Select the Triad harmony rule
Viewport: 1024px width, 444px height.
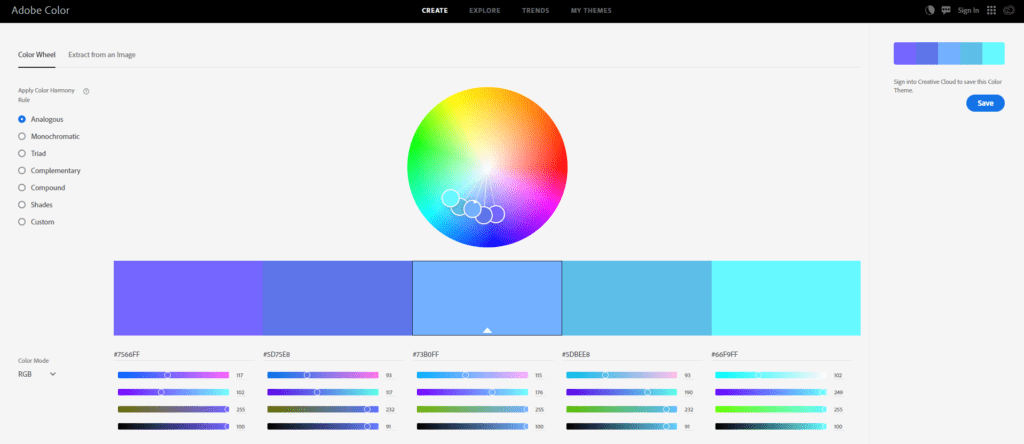point(32,153)
